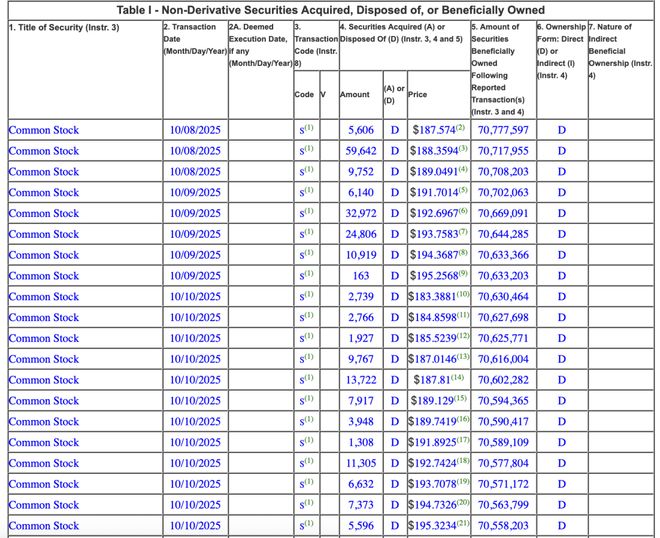Viewport: 660px width, 538px height.
Task: Click the amount 32,972 link
Action: [x=361, y=213]
